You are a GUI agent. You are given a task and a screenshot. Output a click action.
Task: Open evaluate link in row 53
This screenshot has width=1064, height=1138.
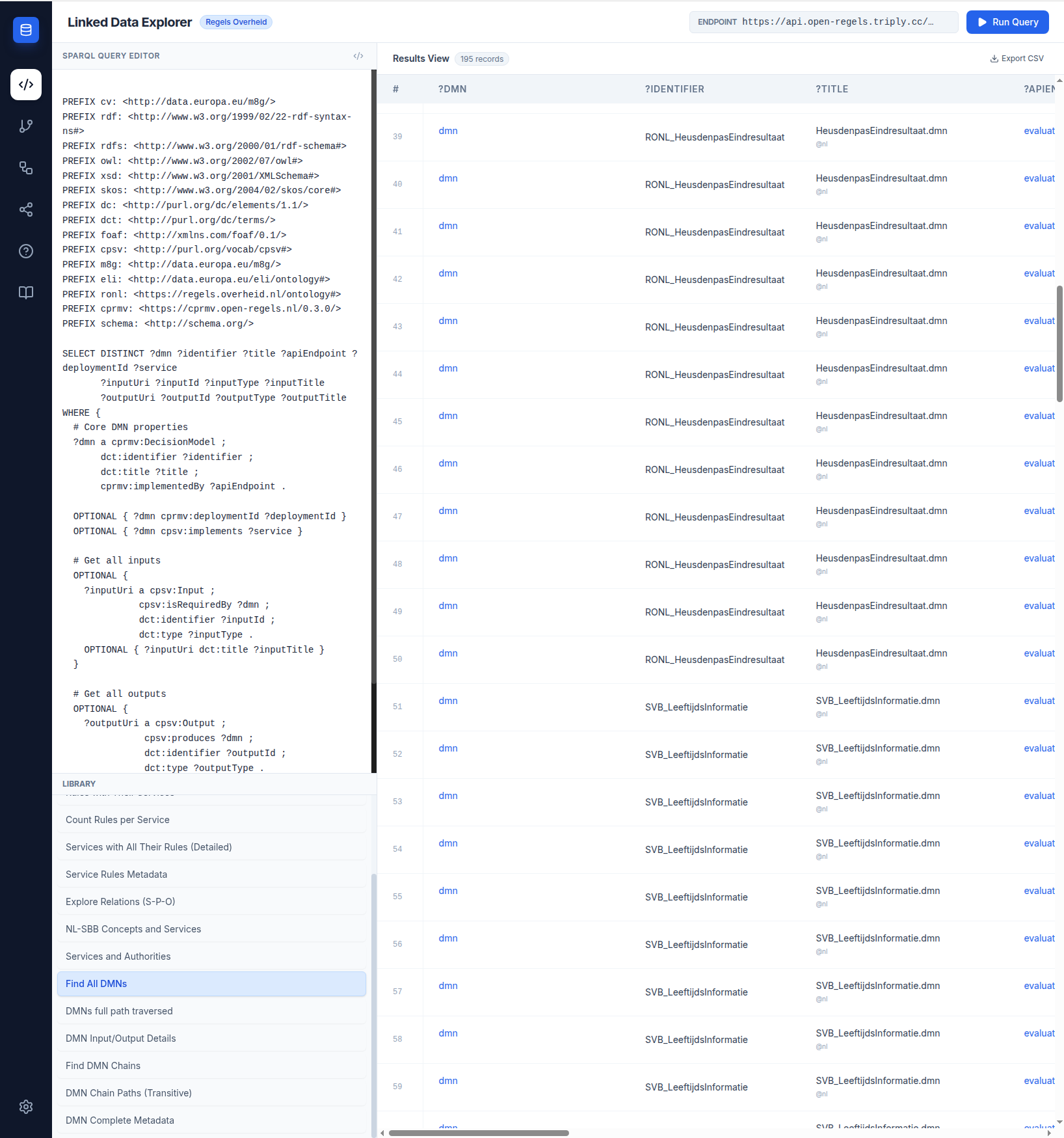[1039, 796]
